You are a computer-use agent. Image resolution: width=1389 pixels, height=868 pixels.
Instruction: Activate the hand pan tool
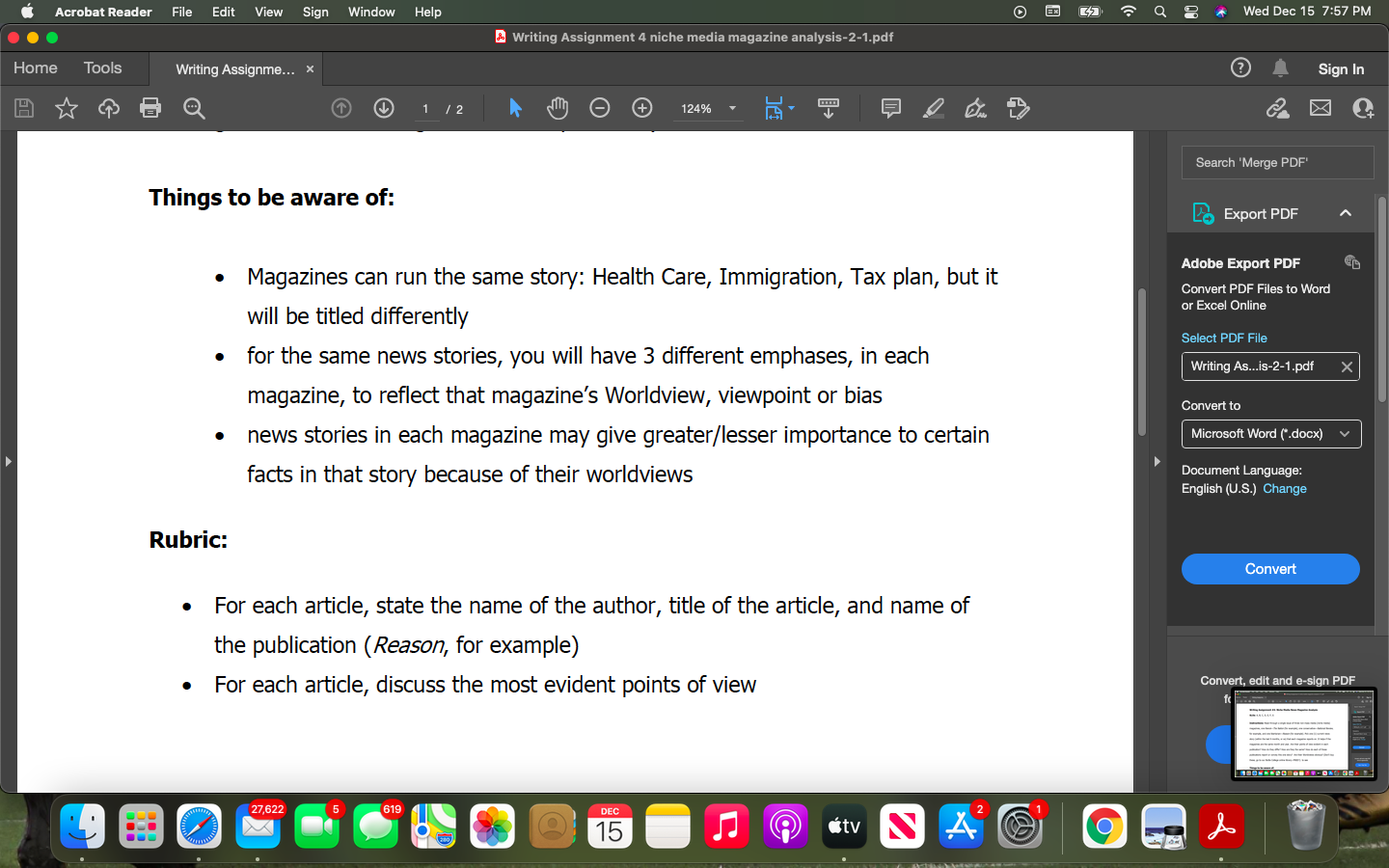tap(558, 108)
